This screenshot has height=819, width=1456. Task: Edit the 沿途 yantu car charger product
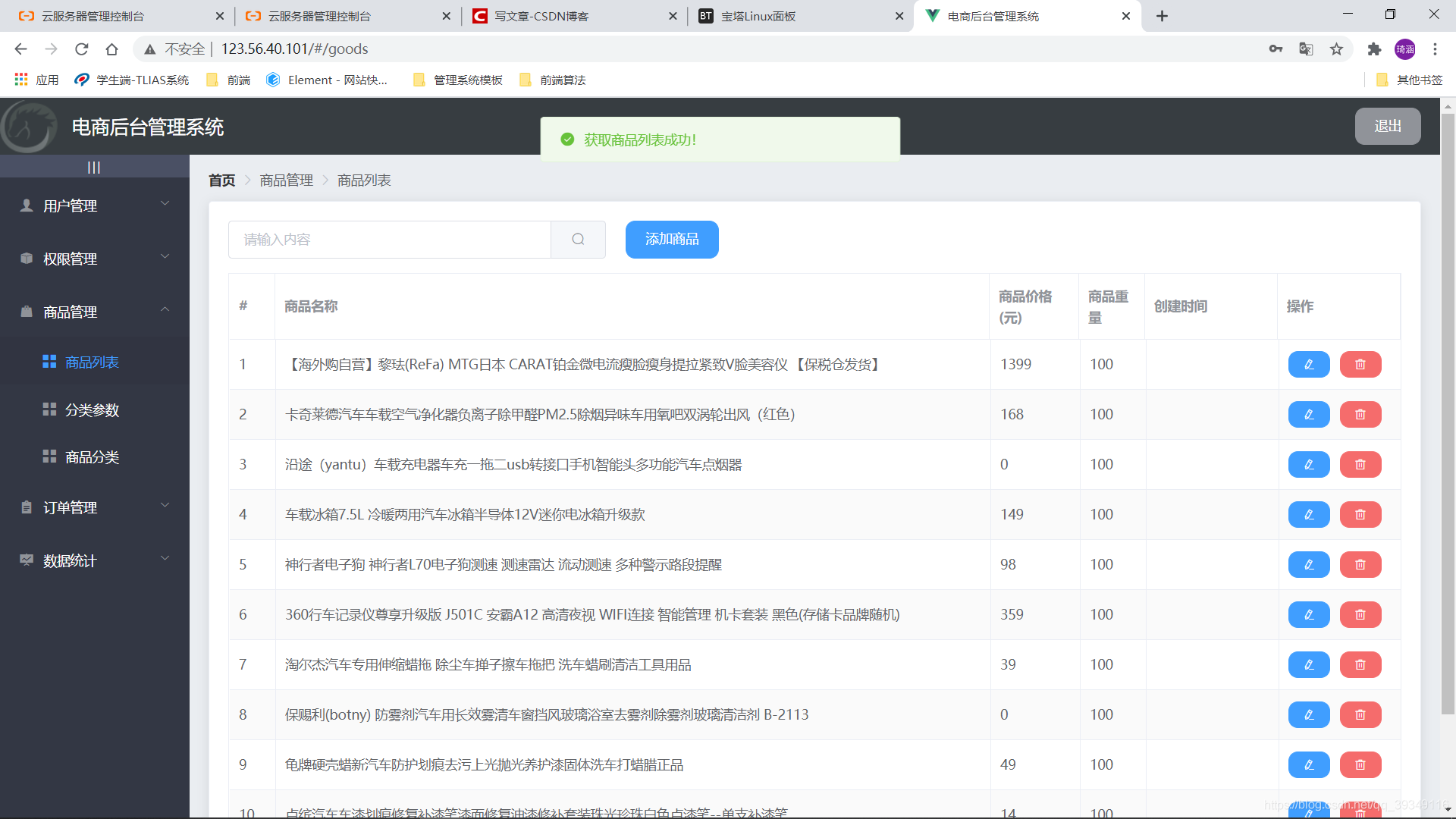tap(1309, 465)
